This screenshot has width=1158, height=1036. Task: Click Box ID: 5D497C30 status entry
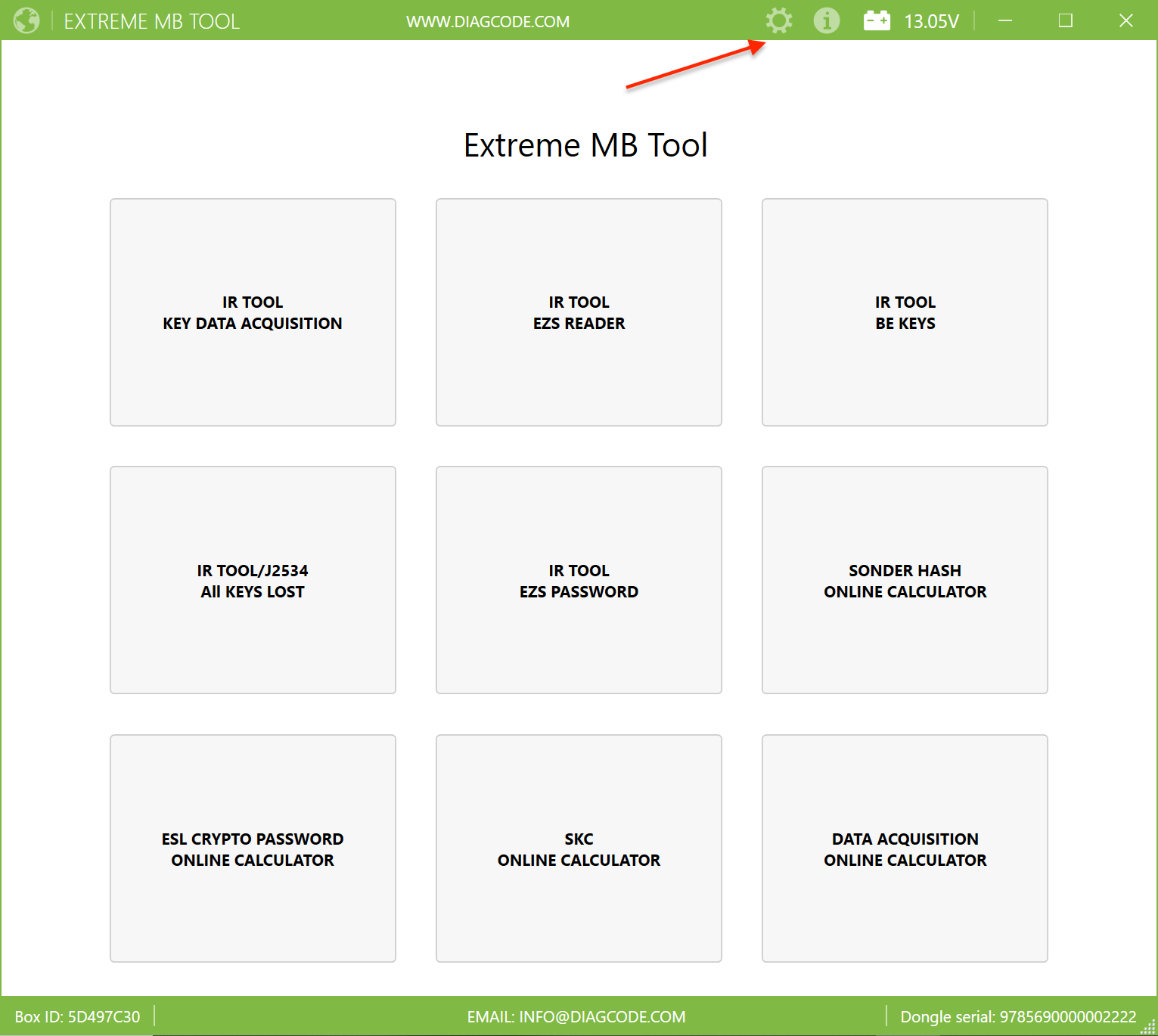[77, 1017]
